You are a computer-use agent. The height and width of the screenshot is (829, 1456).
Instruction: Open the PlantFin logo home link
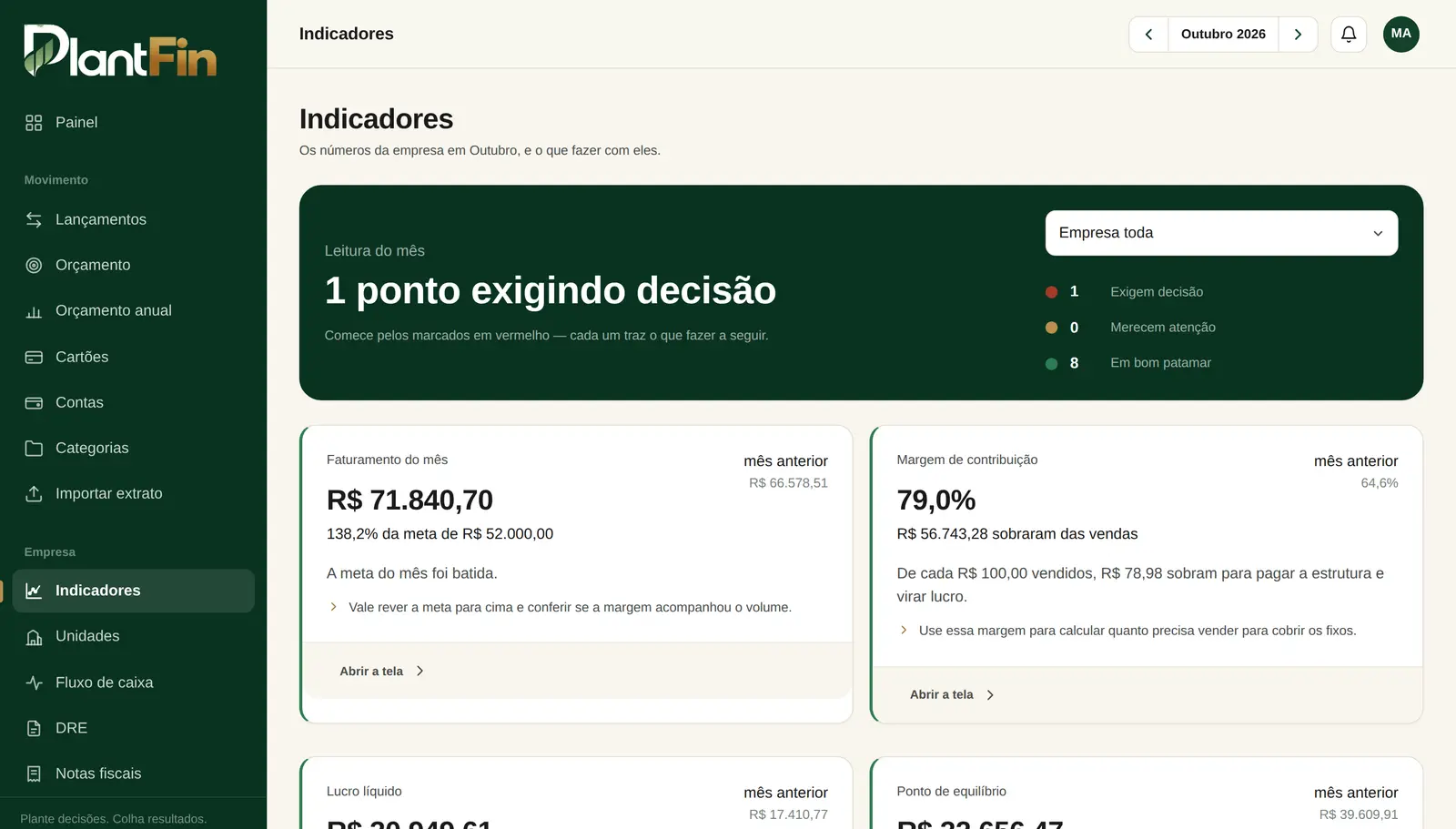[120, 51]
